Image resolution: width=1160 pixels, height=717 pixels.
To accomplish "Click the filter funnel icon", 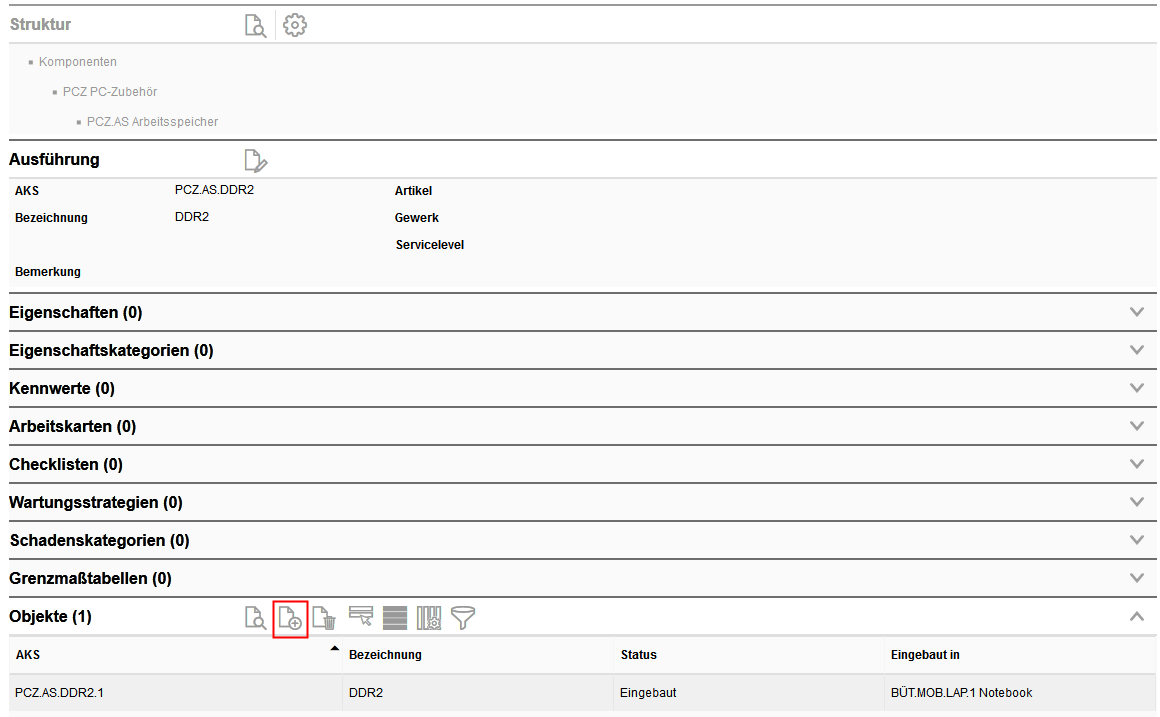I will 462,618.
